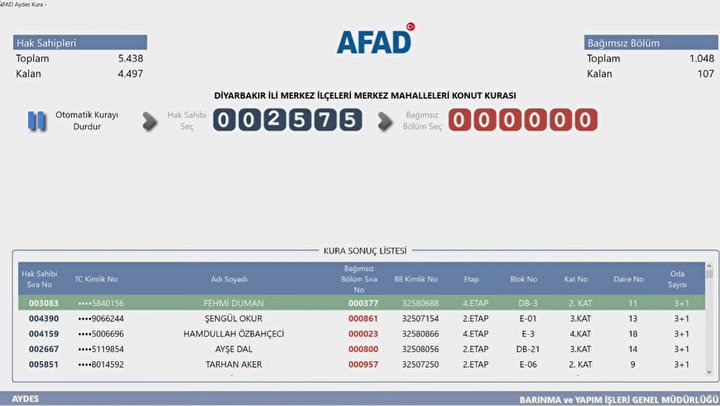Click digit 7 in the blue counter
This screenshot has width=720, height=406.
[324, 121]
